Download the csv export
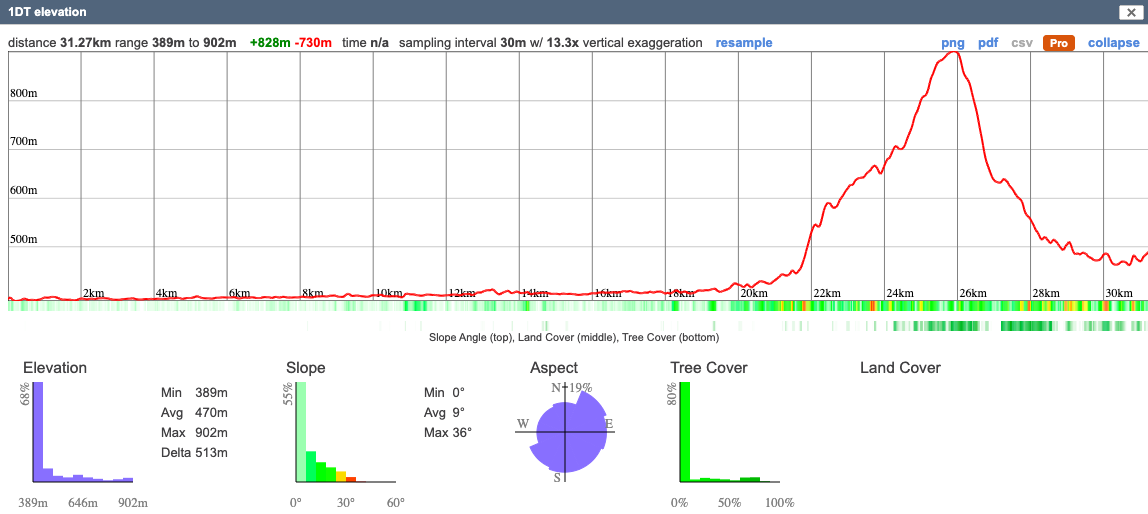 click(1022, 43)
